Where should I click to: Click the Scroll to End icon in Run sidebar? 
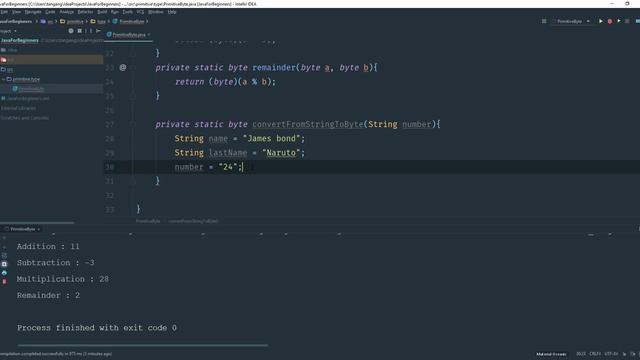pyautogui.click(x=4, y=264)
